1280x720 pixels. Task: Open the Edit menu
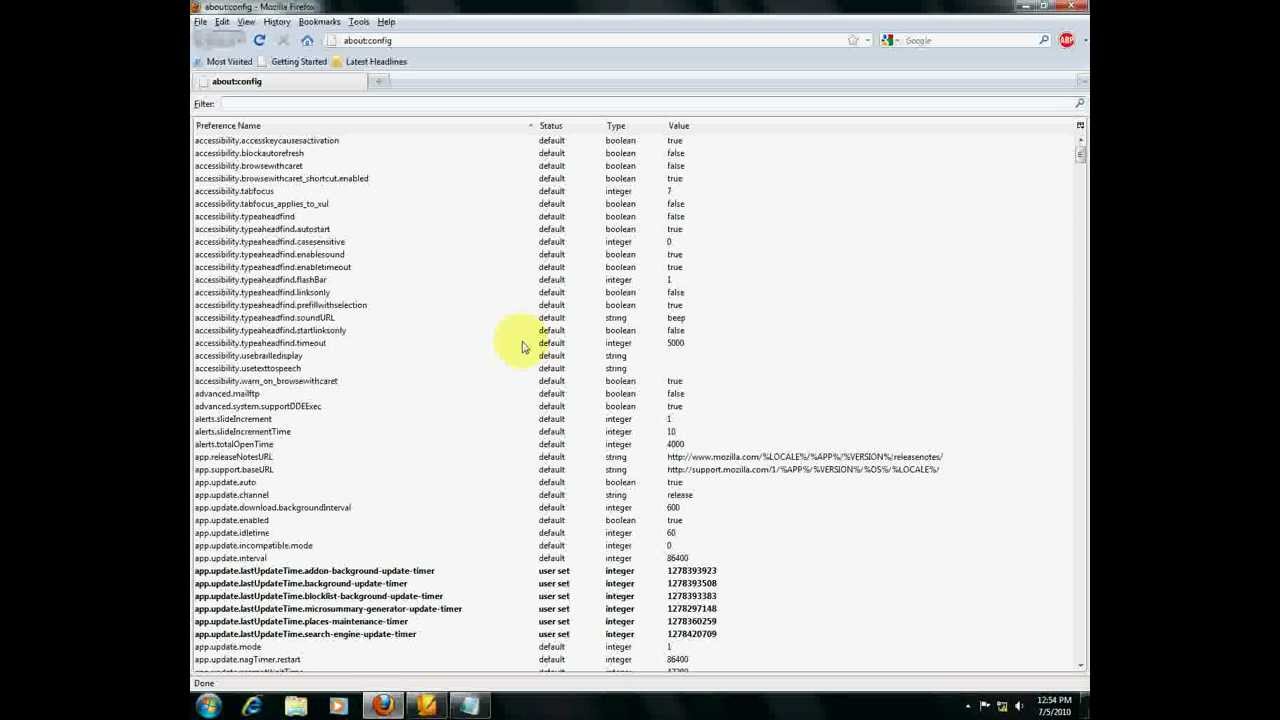click(x=222, y=22)
